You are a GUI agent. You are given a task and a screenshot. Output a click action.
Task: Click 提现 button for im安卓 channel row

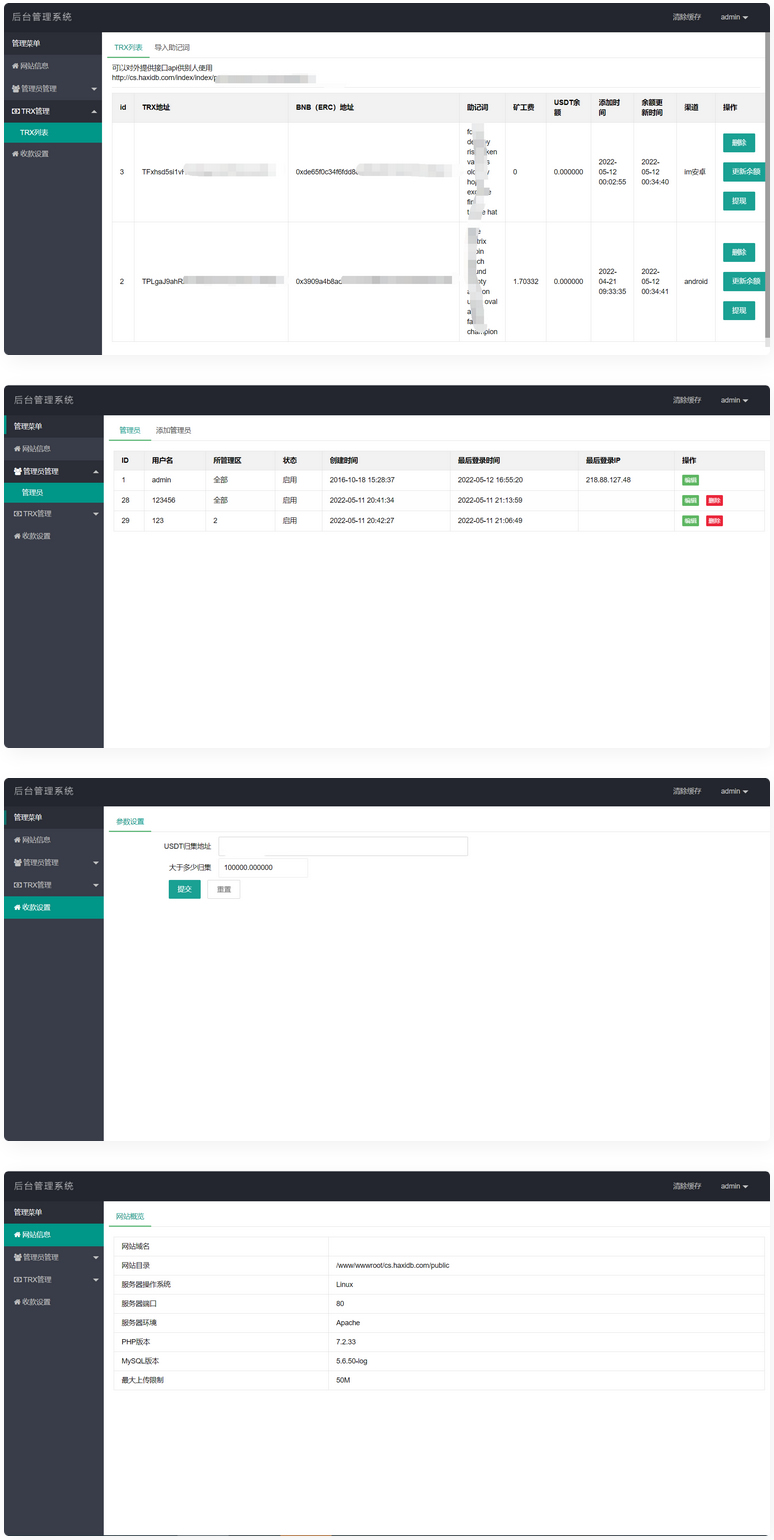(738, 201)
